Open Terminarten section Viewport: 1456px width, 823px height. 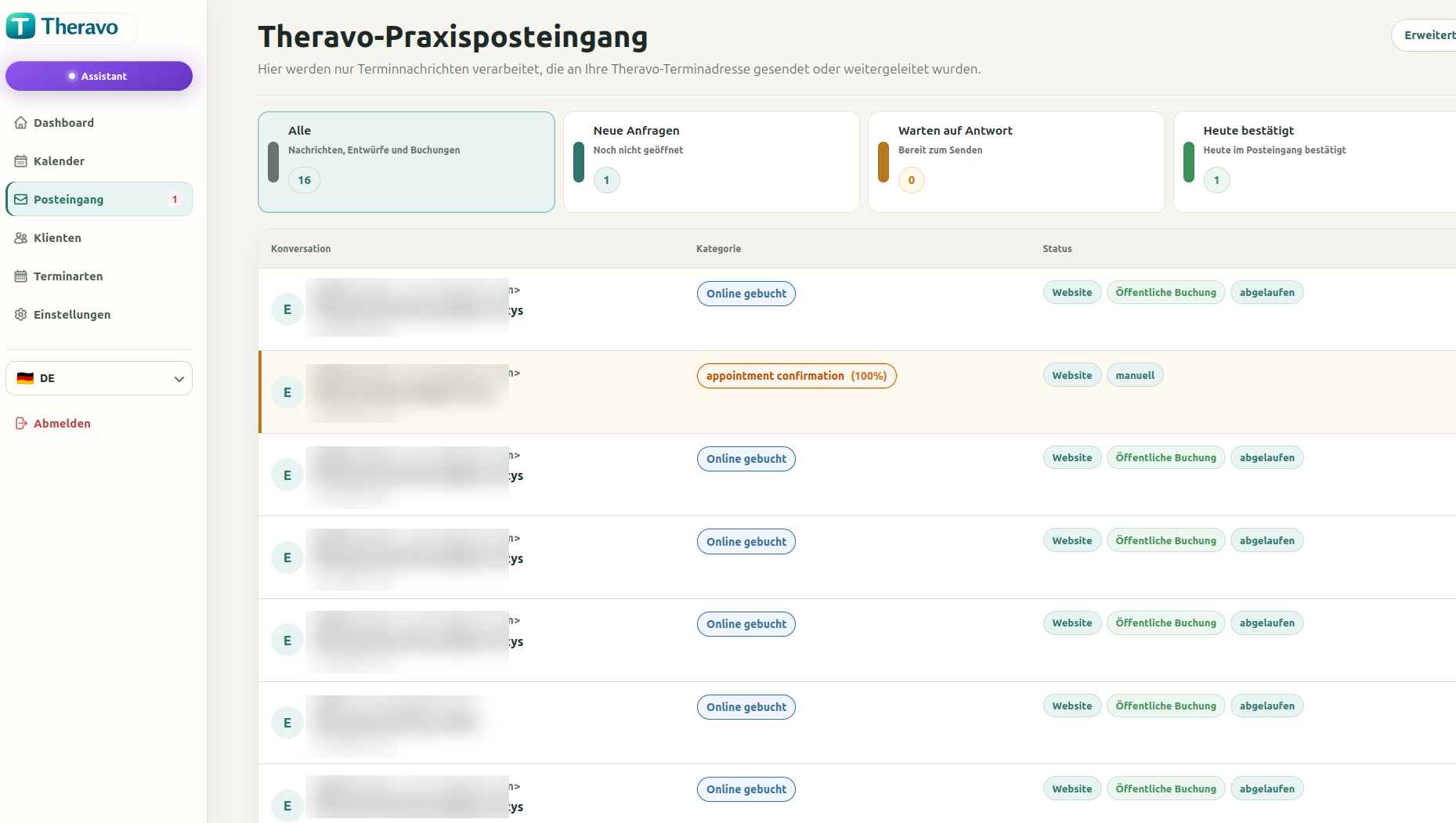pyautogui.click(x=99, y=276)
